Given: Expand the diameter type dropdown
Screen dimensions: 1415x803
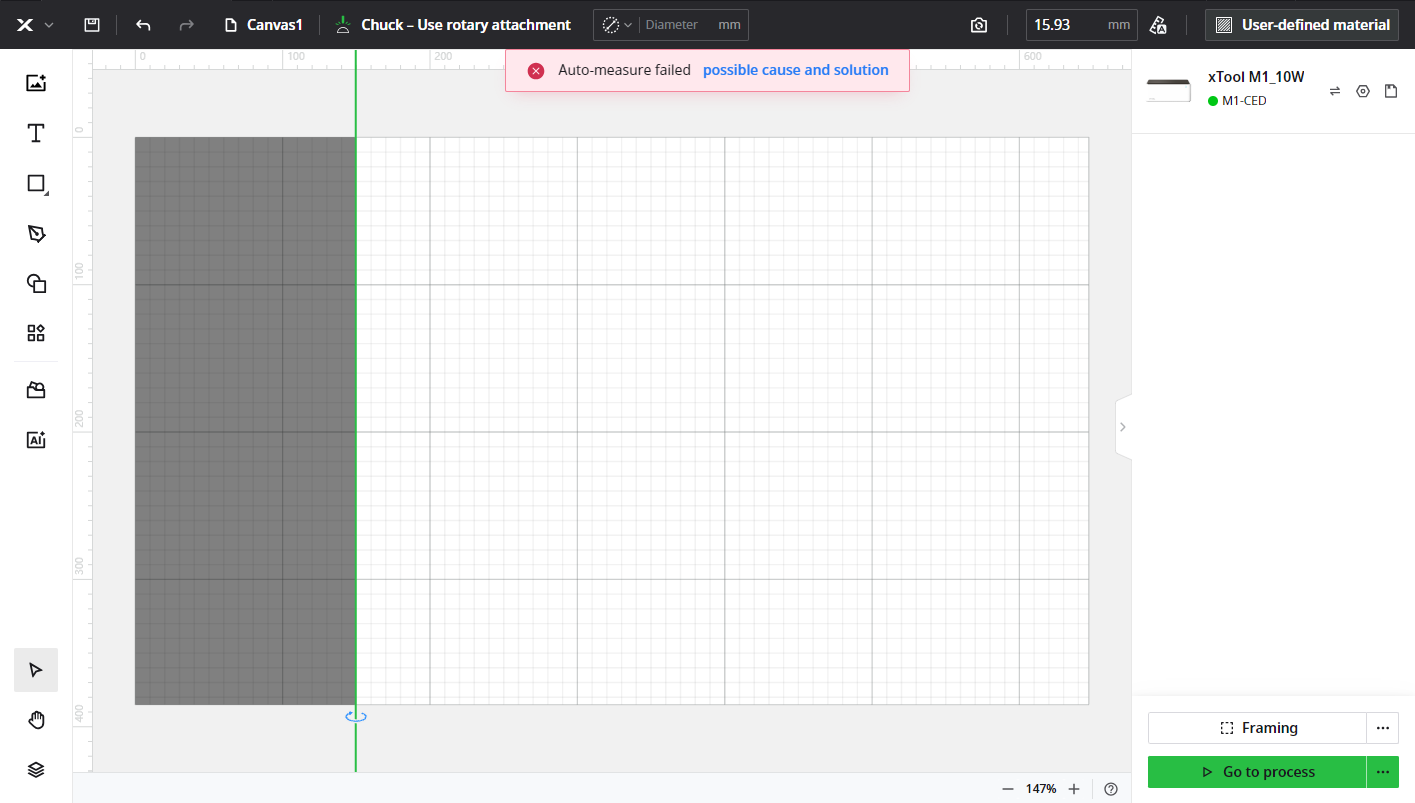Looking at the screenshot, I should [617, 25].
